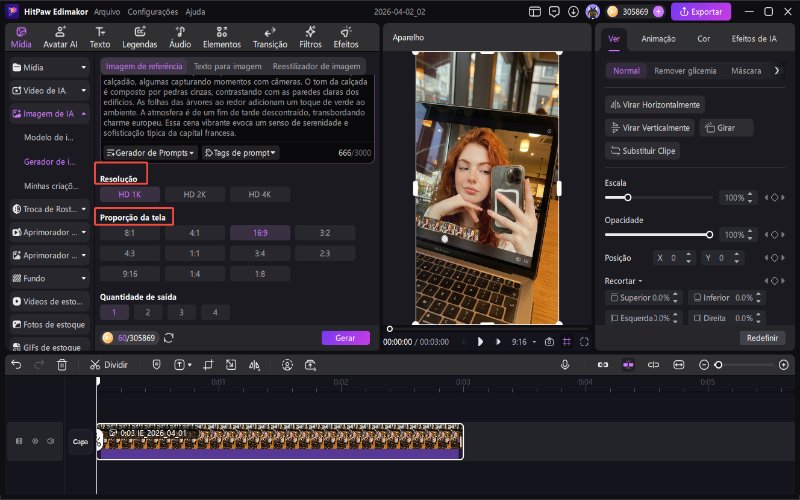Click the Virar Horizontalmente button

pos(655,105)
